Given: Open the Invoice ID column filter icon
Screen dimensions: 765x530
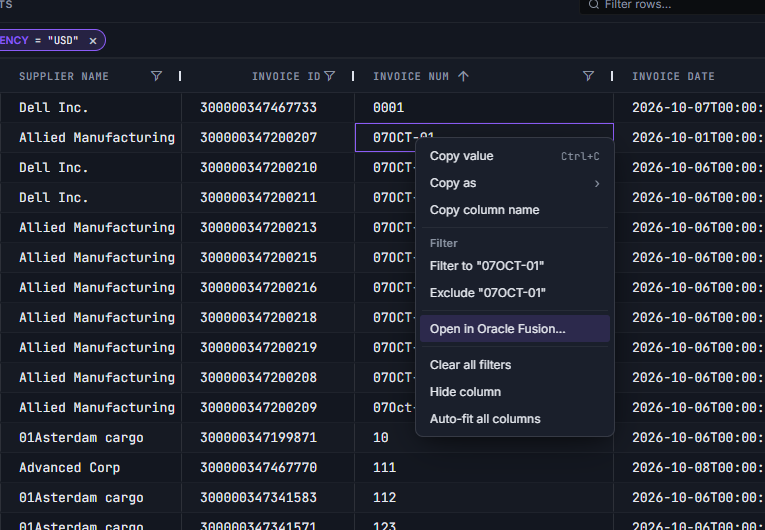Looking at the screenshot, I should tap(330, 76).
